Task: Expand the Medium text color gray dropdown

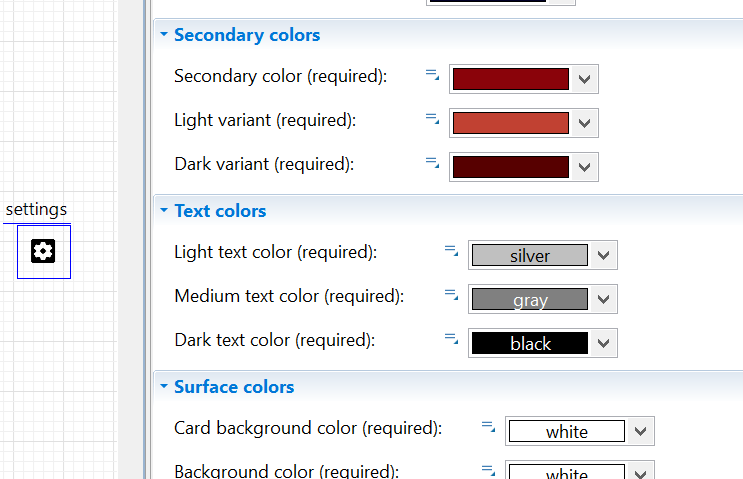Action: [x=603, y=299]
